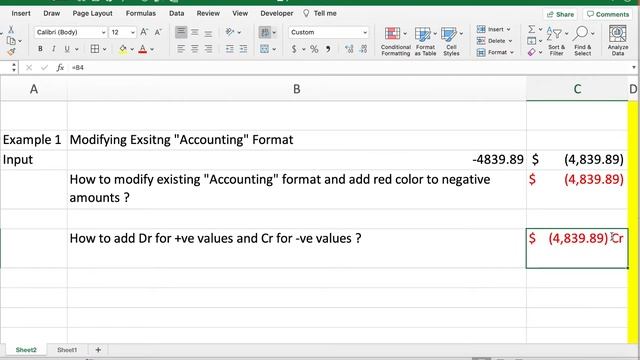Toggle Bold formatting

click(40, 49)
